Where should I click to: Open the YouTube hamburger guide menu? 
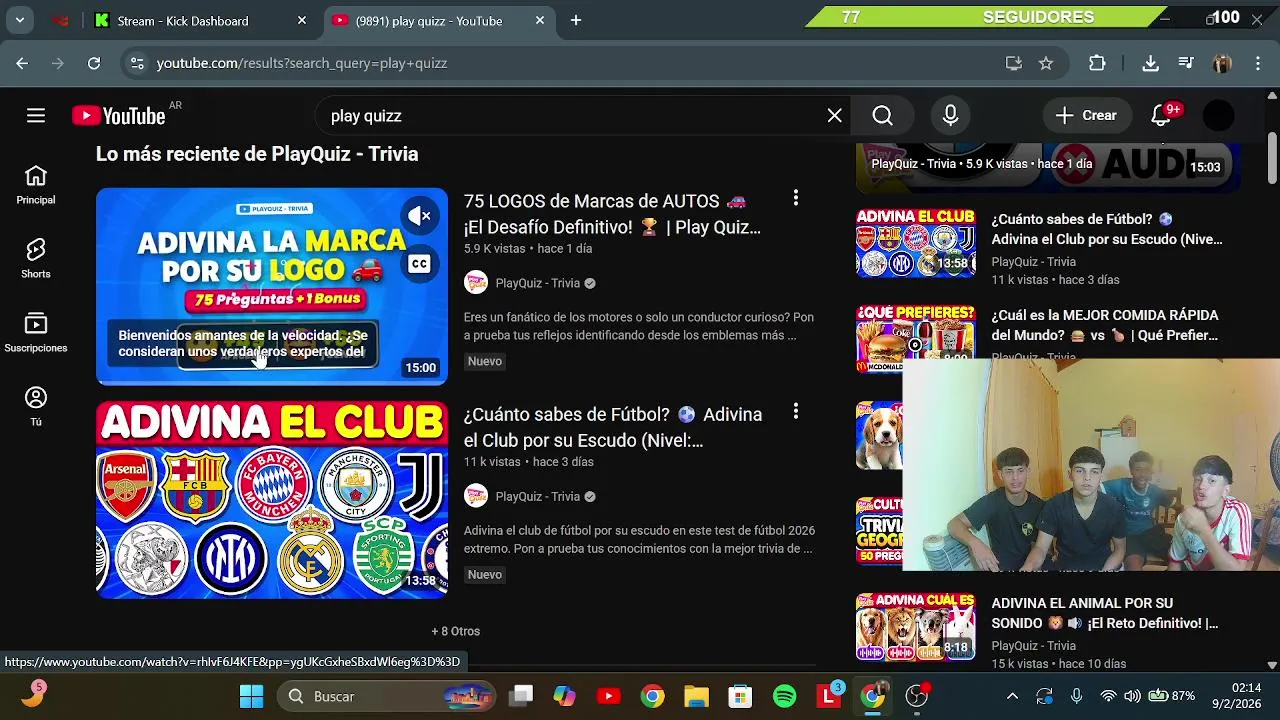(36, 116)
